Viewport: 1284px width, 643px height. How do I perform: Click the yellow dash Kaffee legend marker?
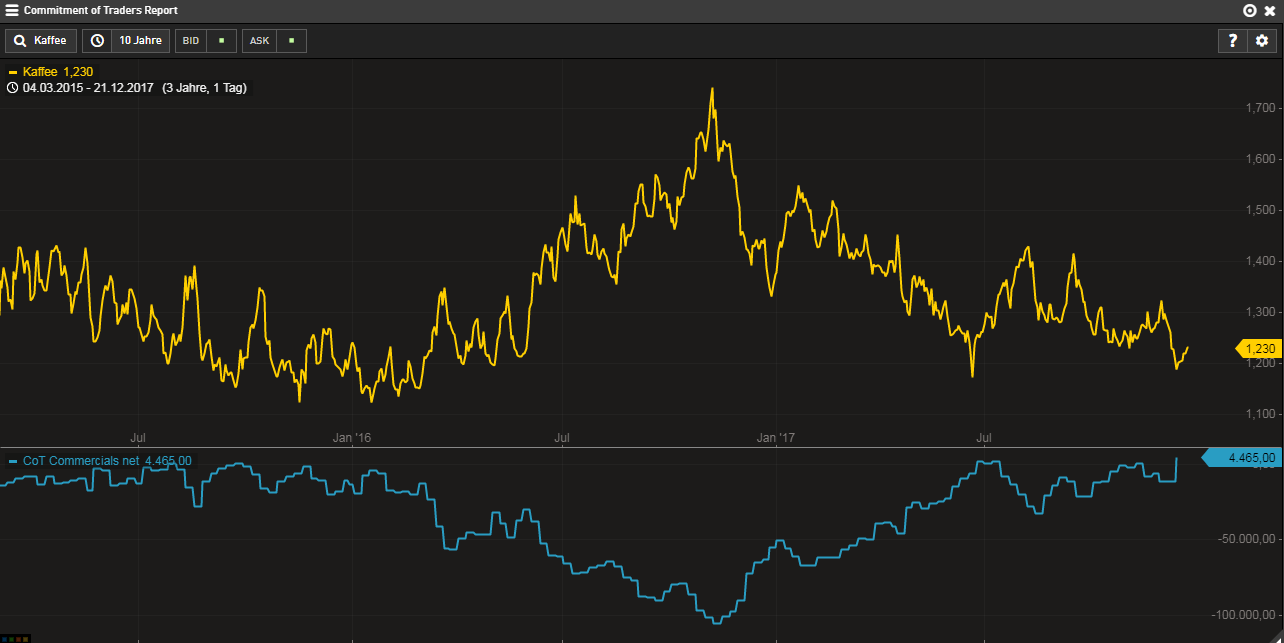(x=13, y=72)
